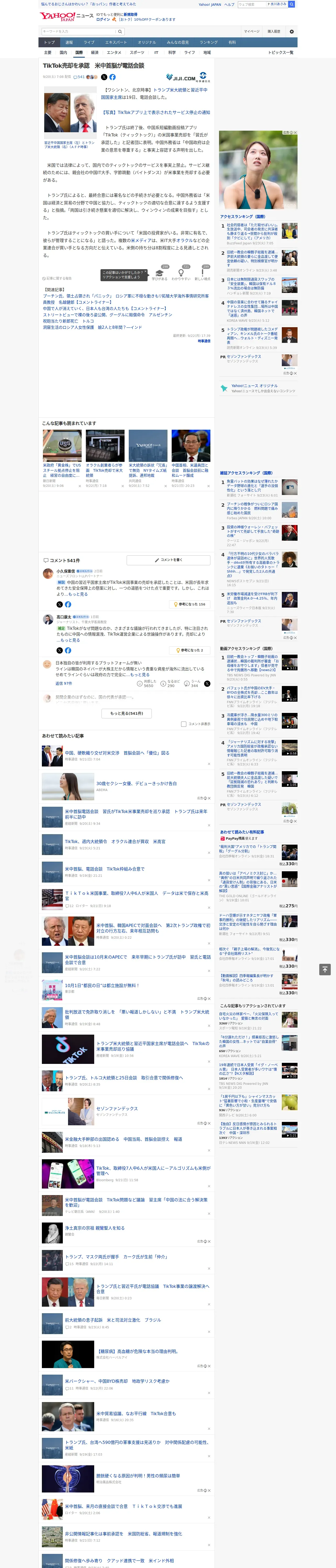Share 高口康太's comment on Facebook
The width and height of the screenshot is (336, 1568).
point(68,650)
